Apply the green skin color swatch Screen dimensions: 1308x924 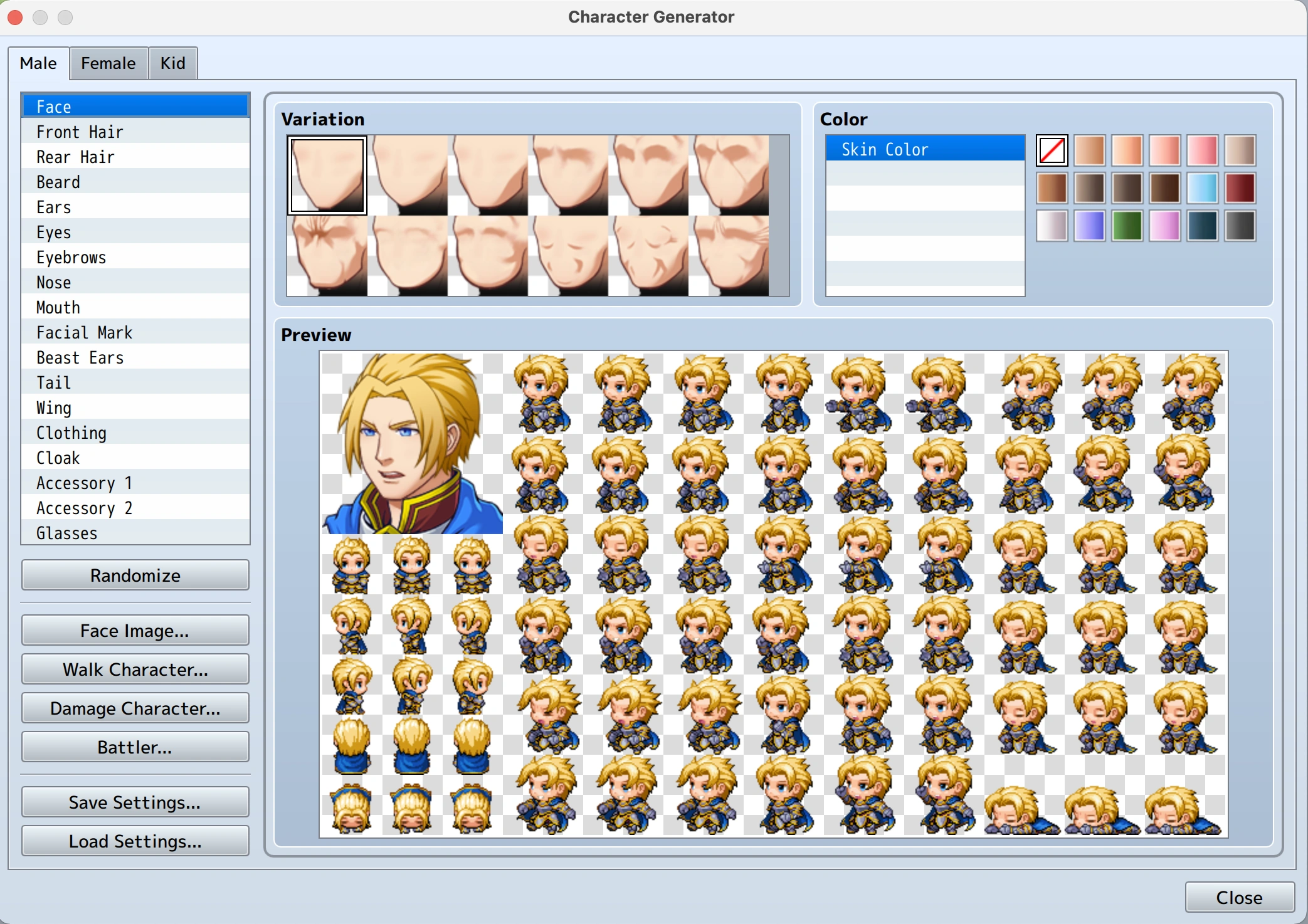click(x=1127, y=226)
